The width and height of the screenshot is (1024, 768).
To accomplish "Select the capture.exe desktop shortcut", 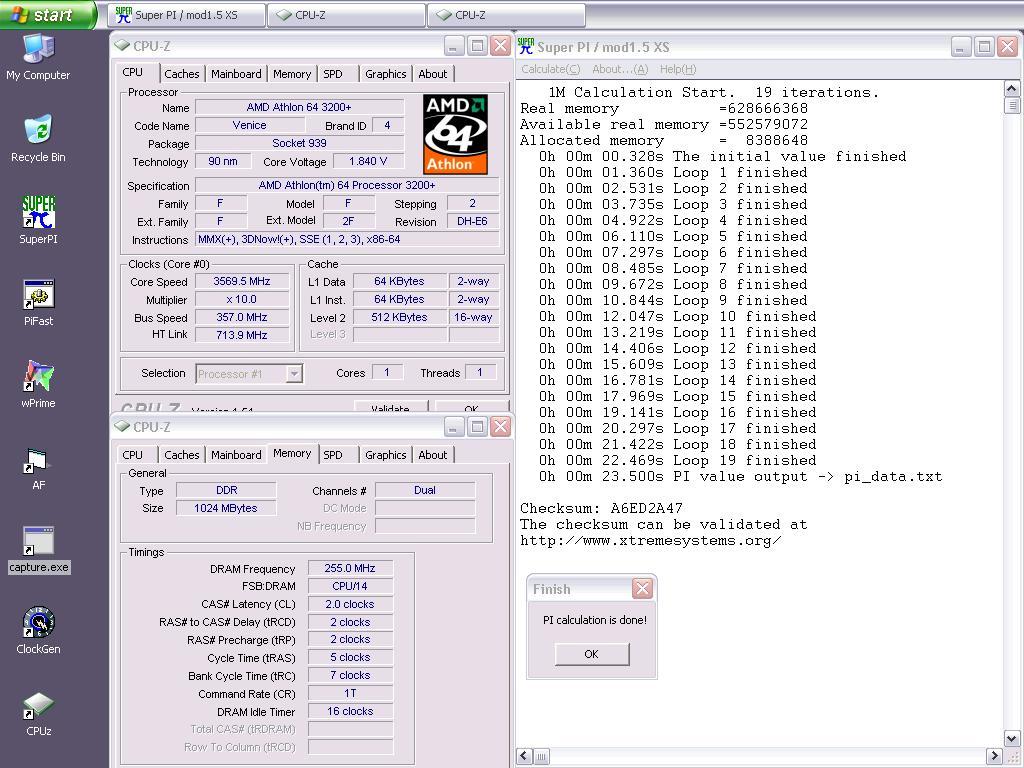I will tap(39, 550).
